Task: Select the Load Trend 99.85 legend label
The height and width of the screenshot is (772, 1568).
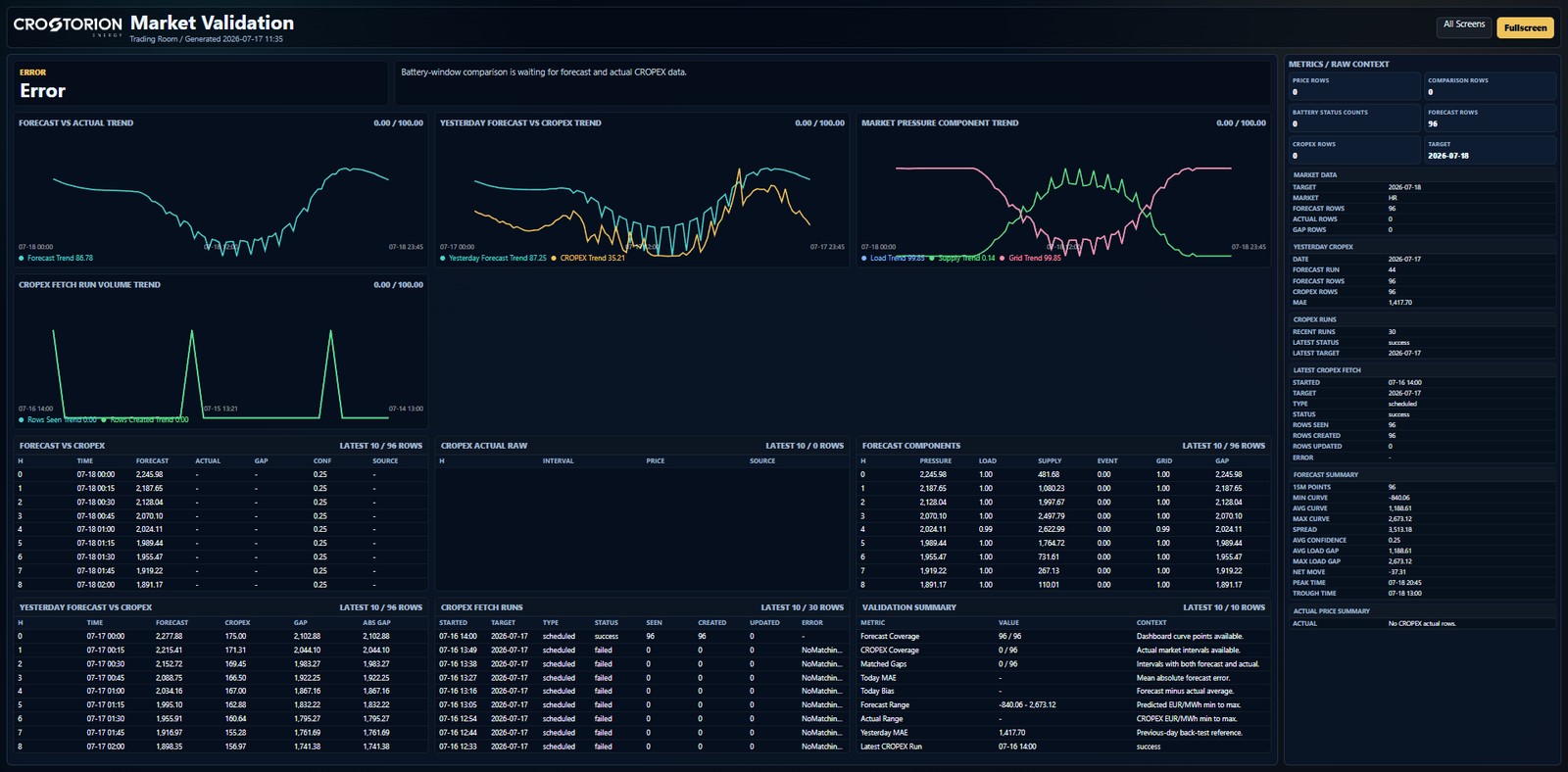Action: point(897,259)
